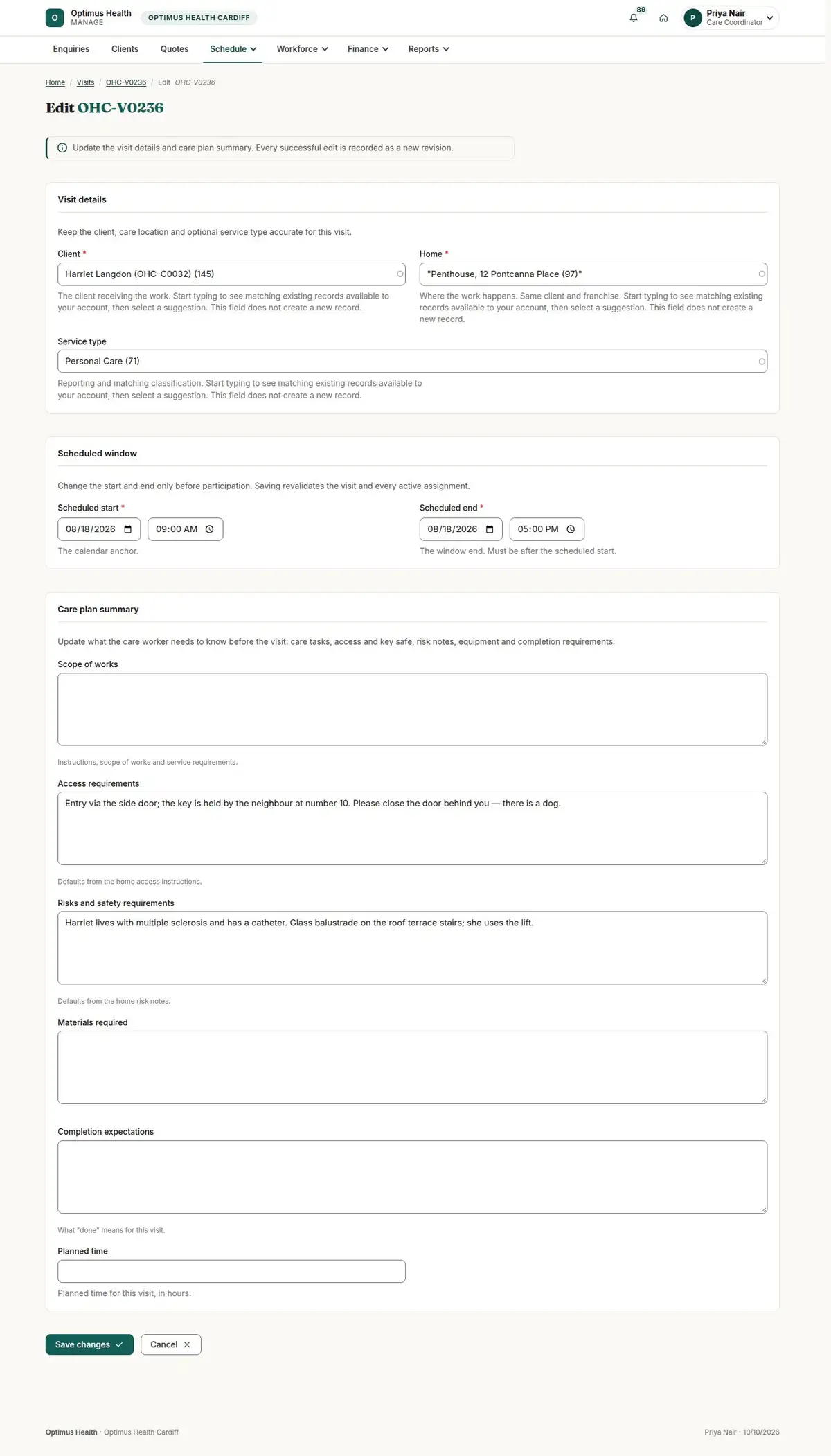Expand the Reports menu

pos(429,49)
